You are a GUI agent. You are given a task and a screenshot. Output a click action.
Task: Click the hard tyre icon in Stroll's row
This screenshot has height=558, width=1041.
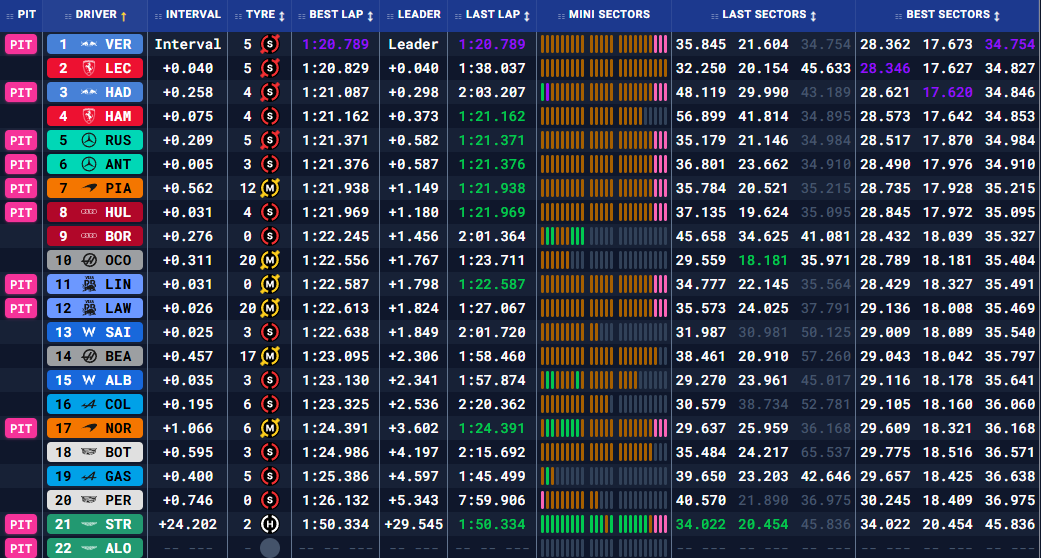point(268,524)
